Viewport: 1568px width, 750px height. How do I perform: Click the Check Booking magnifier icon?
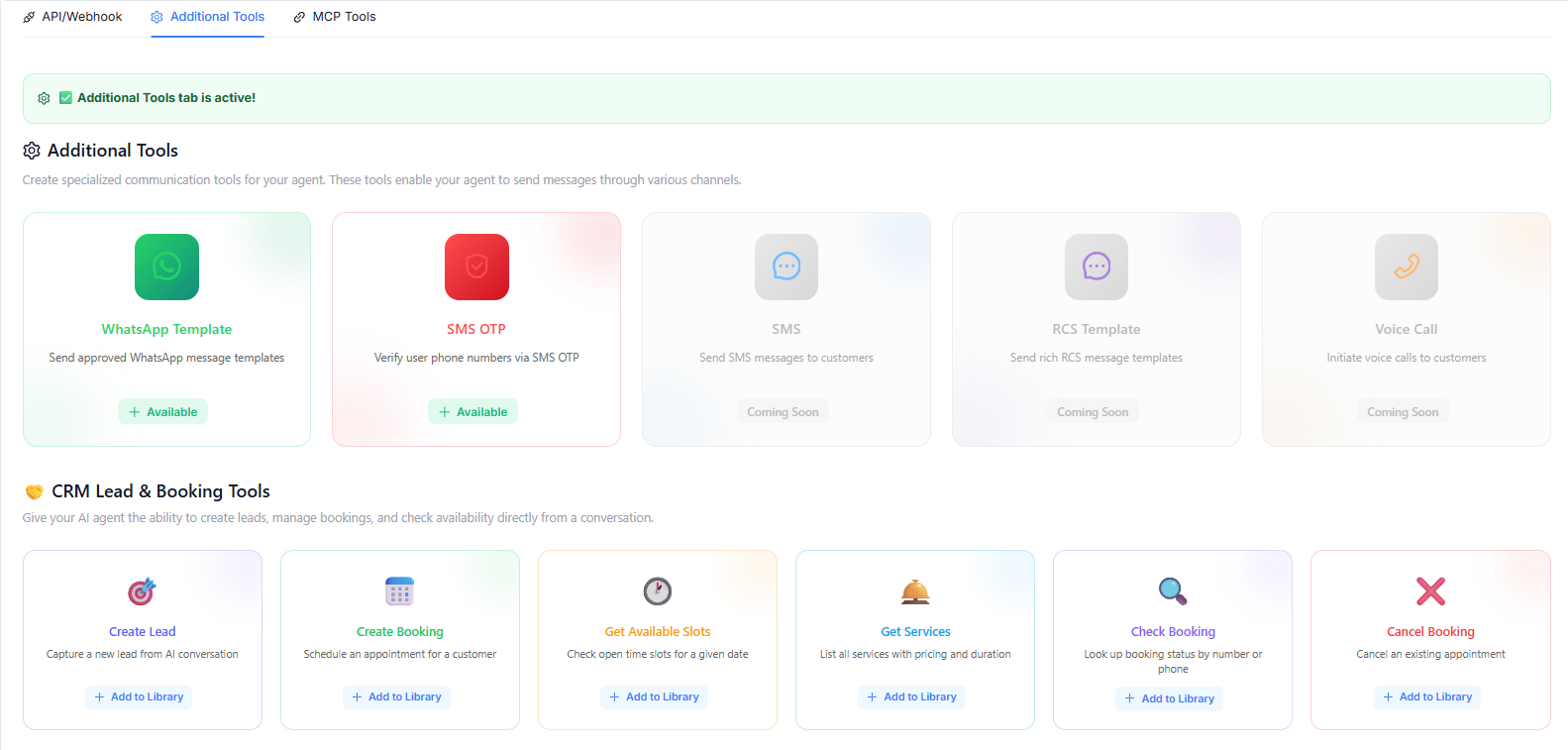pos(1173,591)
